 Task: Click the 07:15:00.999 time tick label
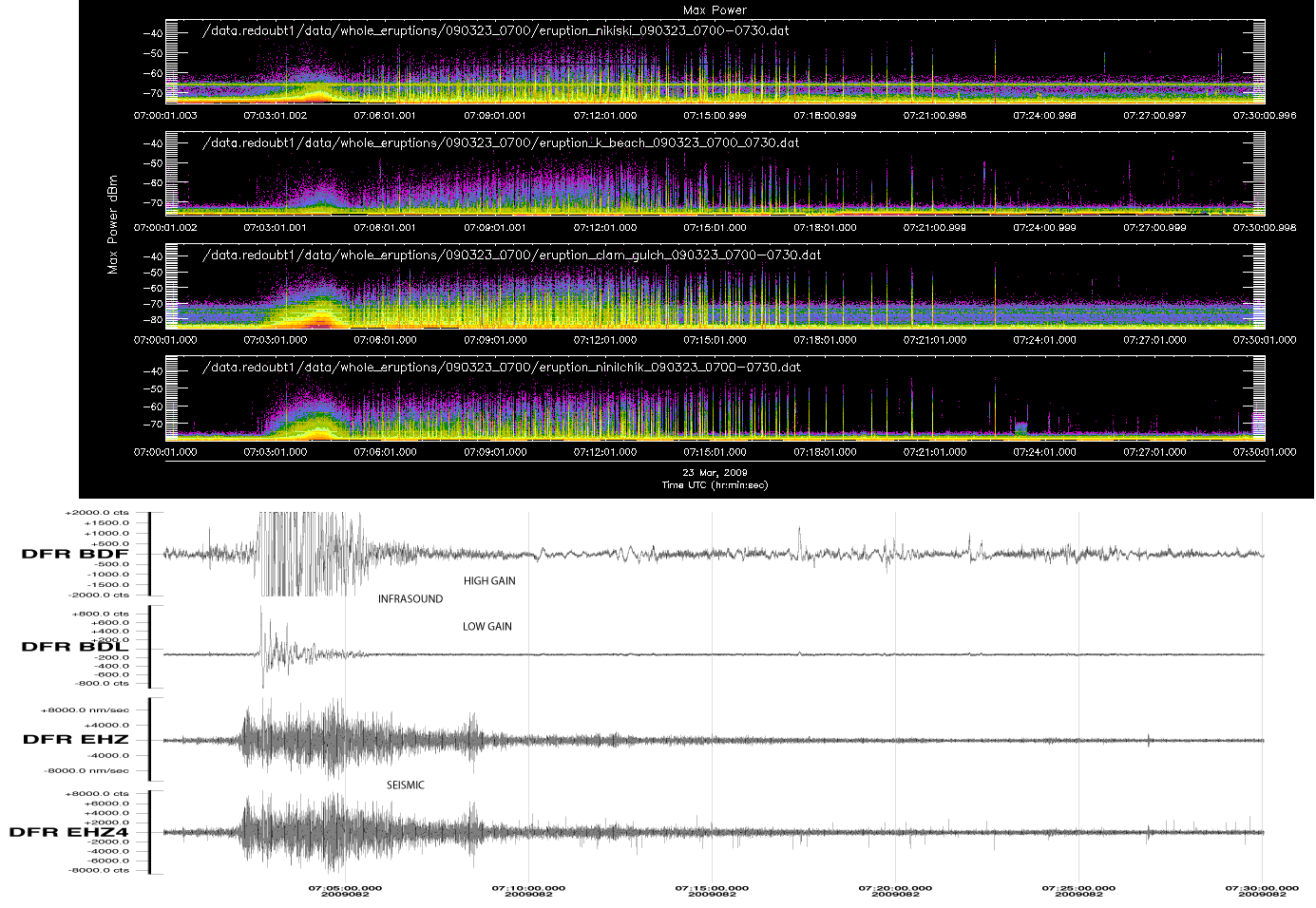tap(715, 115)
